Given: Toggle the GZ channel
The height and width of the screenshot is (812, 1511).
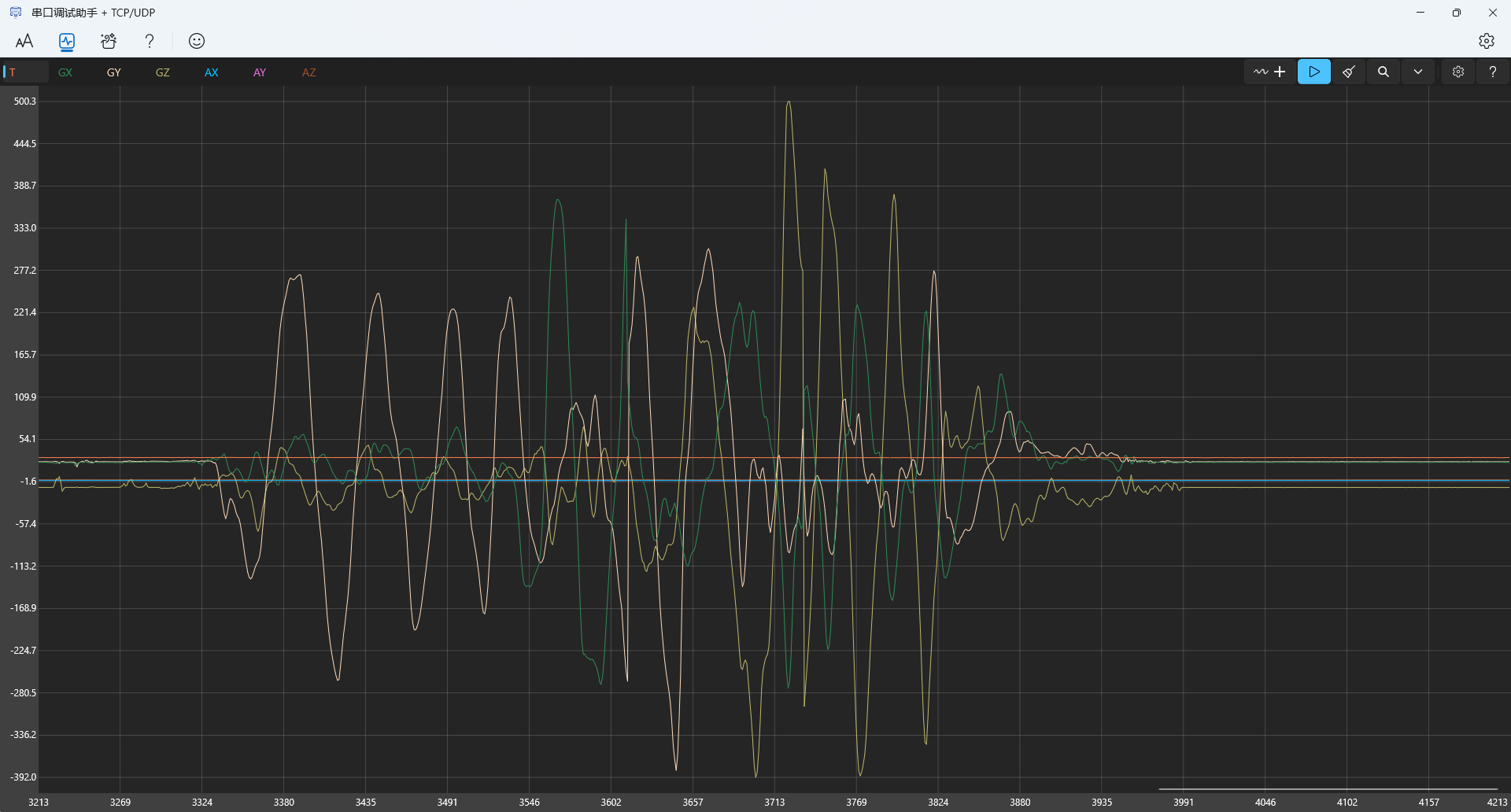Looking at the screenshot, I should point(163,72).
